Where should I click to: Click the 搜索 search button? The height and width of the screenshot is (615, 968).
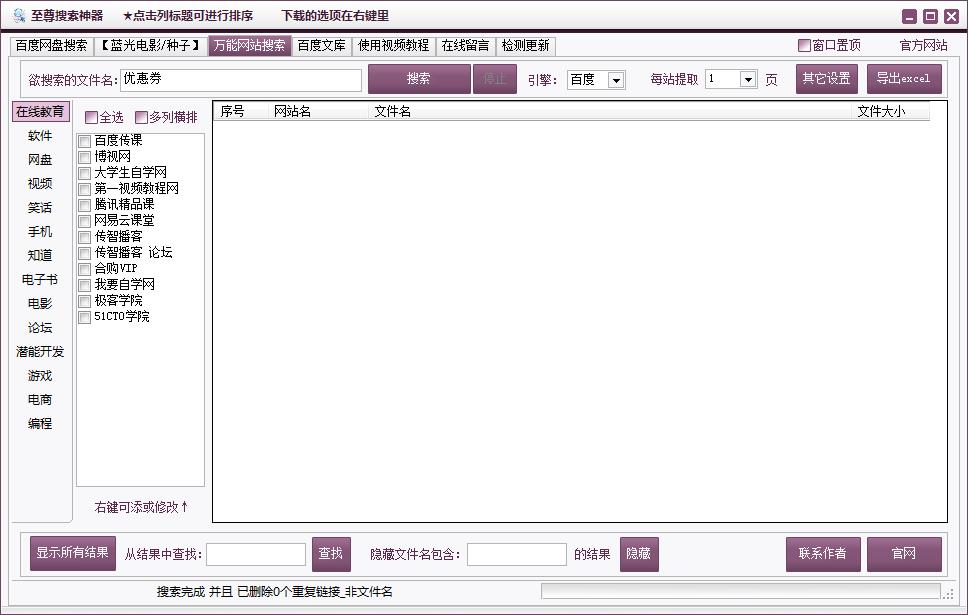(420, 78)
